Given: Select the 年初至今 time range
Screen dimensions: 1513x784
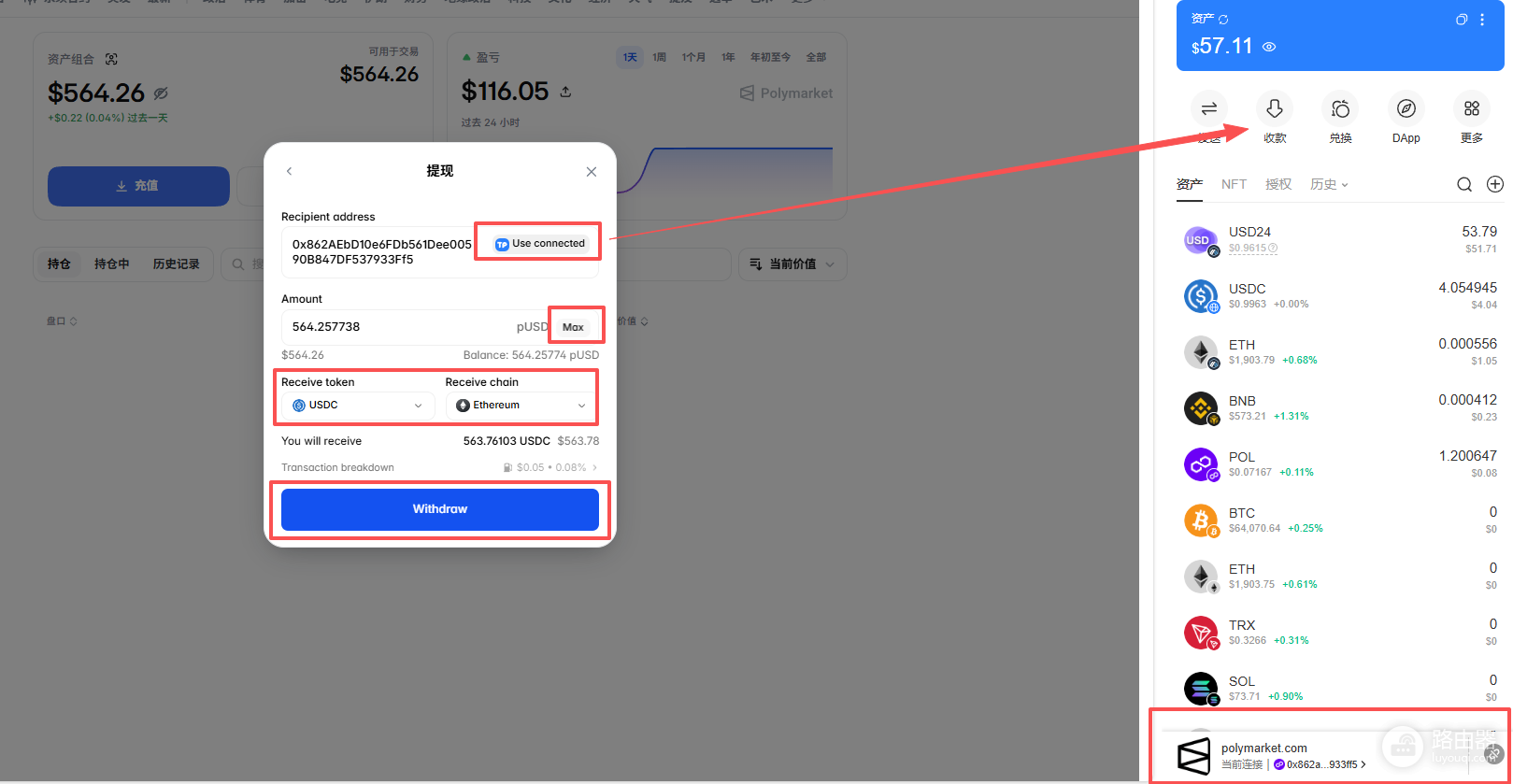Looking at the screenshot, I should 770,57.
